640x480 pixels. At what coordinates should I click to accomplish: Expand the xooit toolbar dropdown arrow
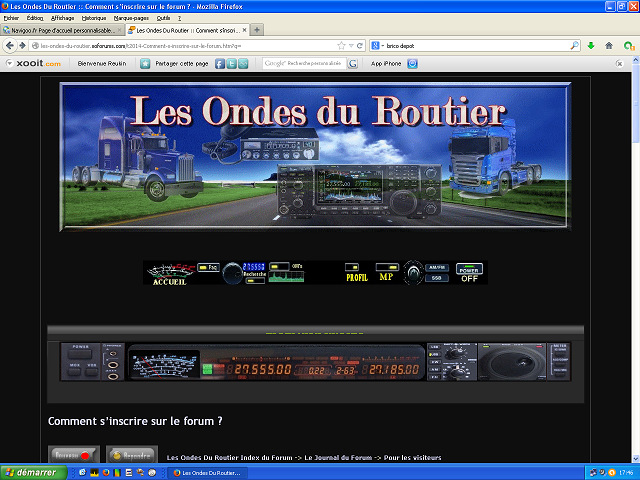coord(9,63)
